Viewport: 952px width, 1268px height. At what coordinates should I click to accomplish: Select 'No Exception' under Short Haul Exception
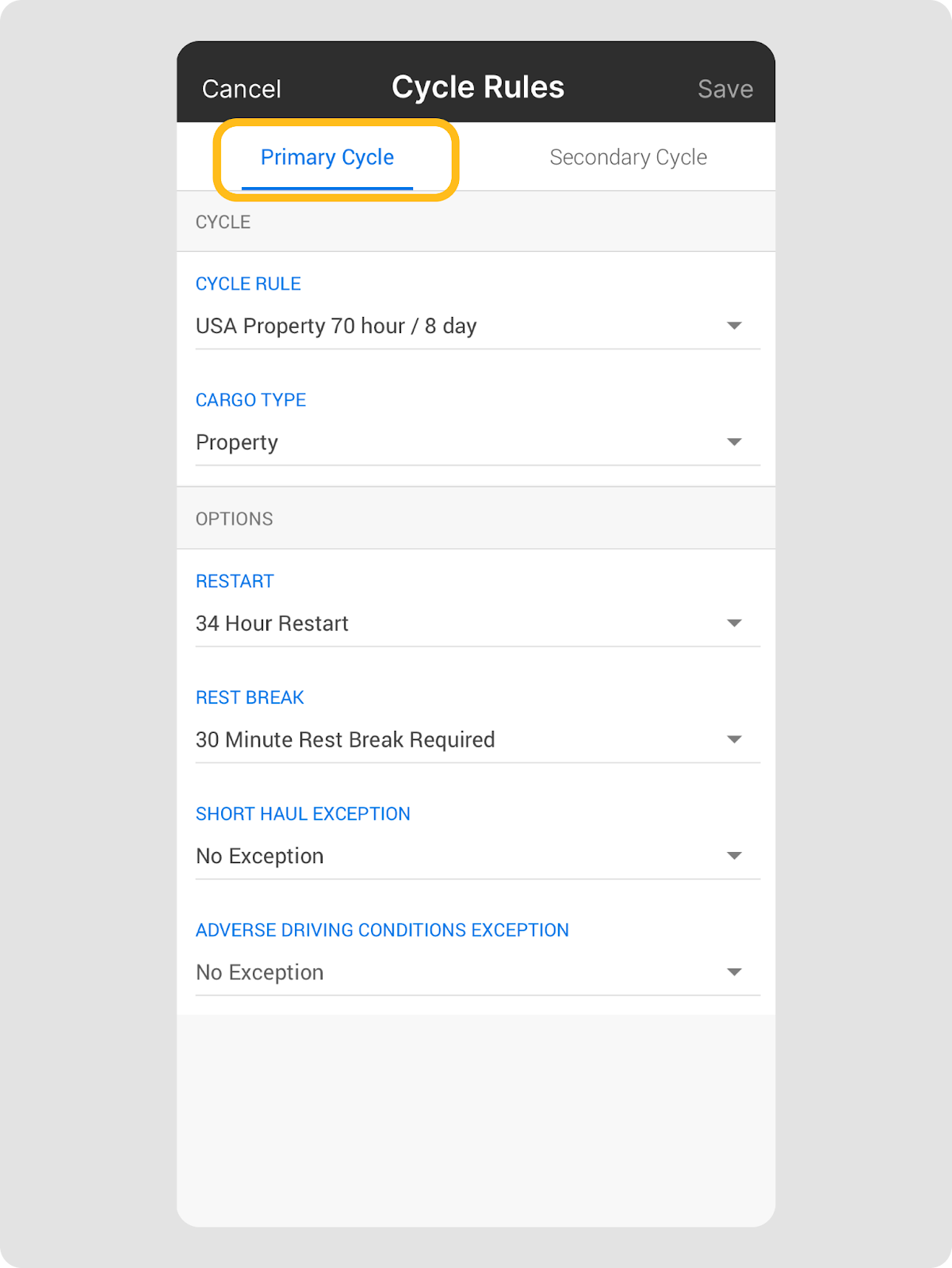(260, 856)
